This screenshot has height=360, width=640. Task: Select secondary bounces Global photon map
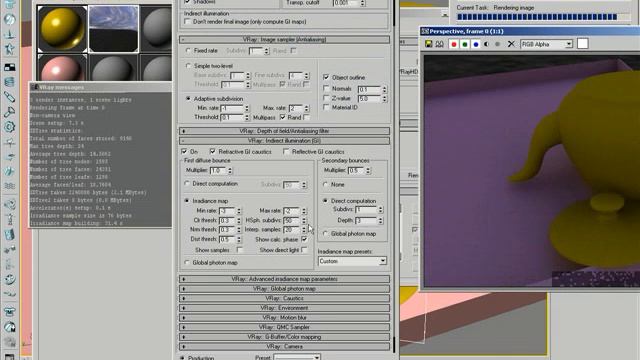pyautogui.click(x=325, y=234)
